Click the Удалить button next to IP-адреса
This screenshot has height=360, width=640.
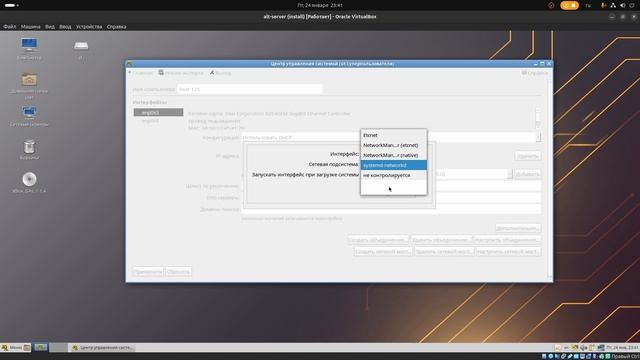tap(528, 156)
